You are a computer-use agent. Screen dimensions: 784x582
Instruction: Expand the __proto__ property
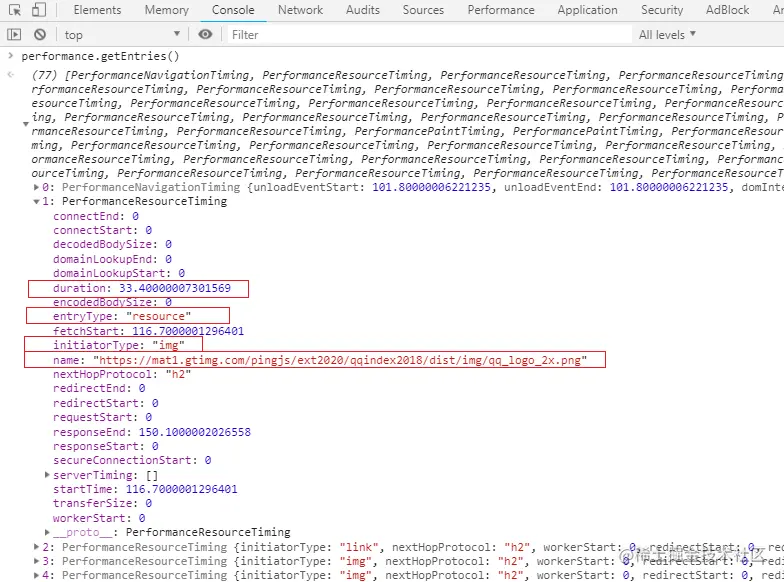tap(47, 532)
